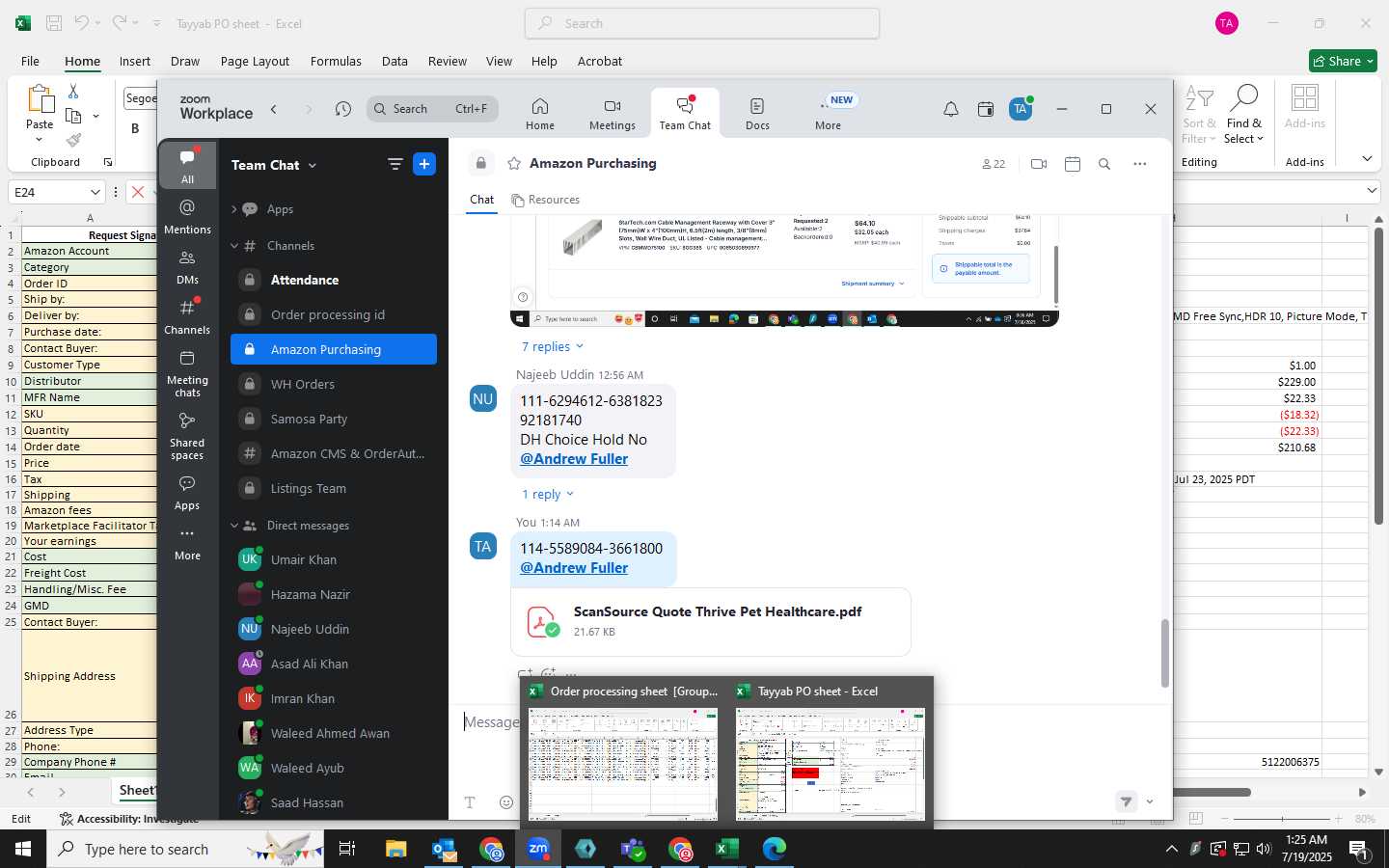The width and height of the screenshot is (1389, 868).
Task: Open the Team Chat filter icon
Action: point(395,164)
